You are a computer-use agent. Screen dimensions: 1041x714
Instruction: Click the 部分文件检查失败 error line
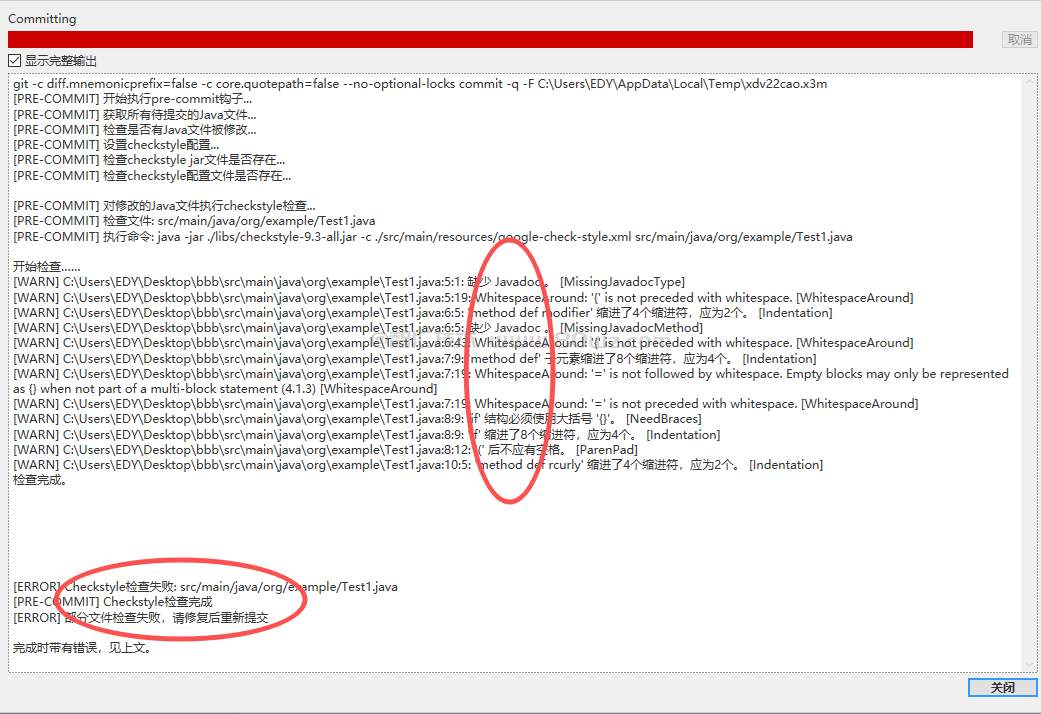tap(141, 617)
